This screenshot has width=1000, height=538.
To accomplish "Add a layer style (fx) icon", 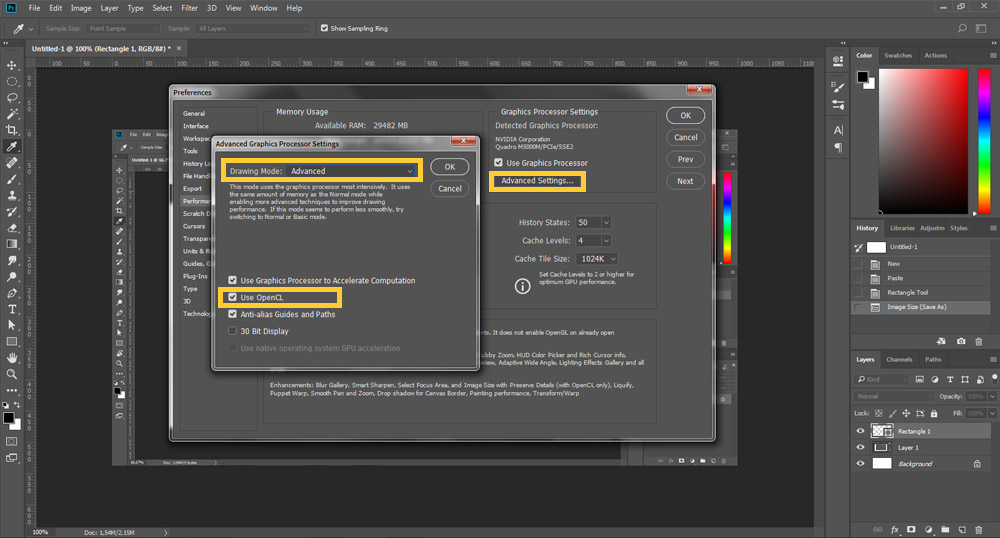I will pyautogui.click(x=895, y=529).
